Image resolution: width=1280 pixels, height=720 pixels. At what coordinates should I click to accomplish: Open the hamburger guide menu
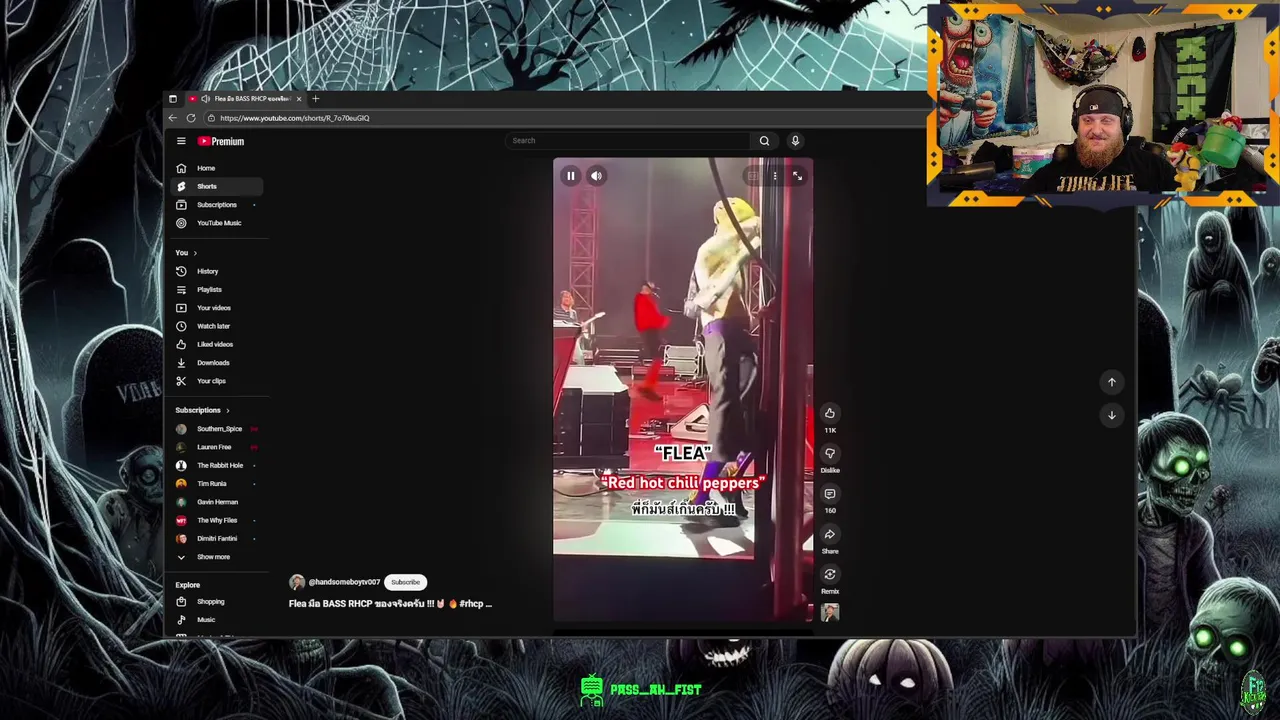[181, 141]
